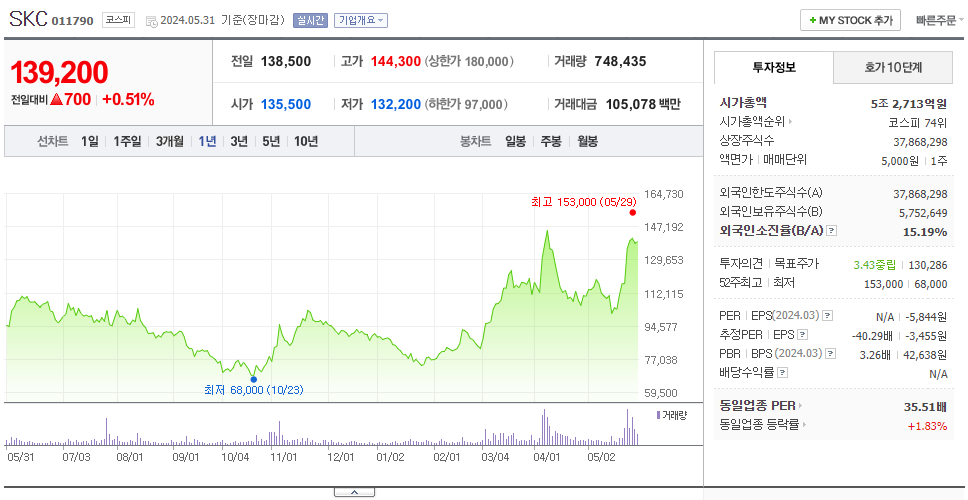
Task: Click 하한가 97,000 lower limit text
Action: coord(467,104)
